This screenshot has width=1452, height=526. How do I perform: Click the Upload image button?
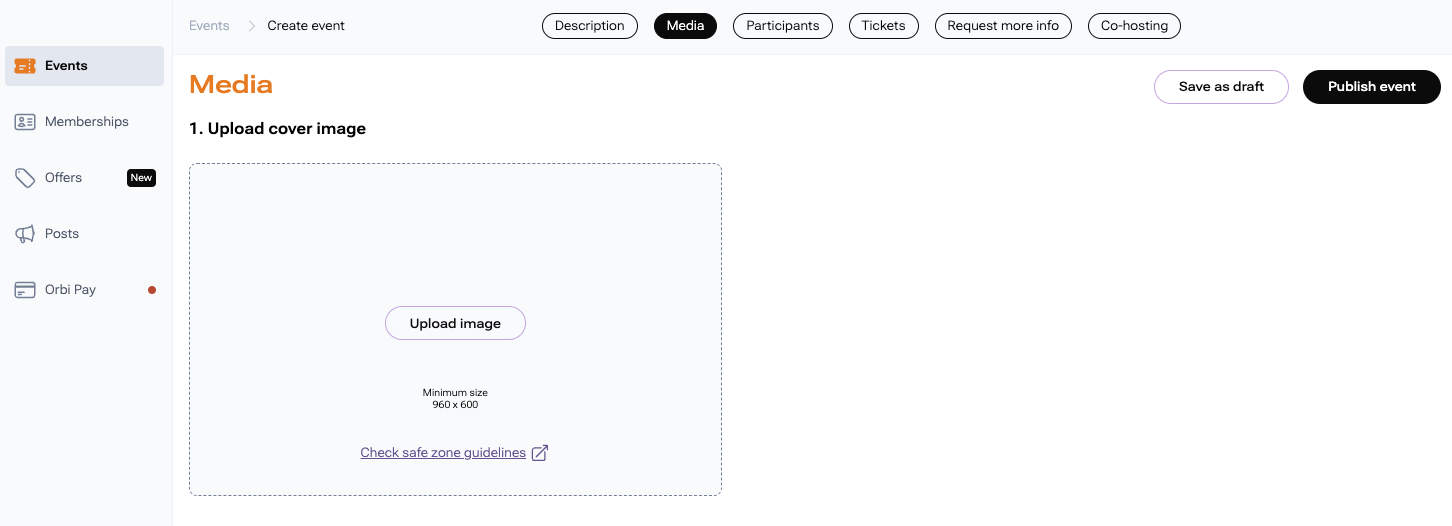click(x=455, y=323)
